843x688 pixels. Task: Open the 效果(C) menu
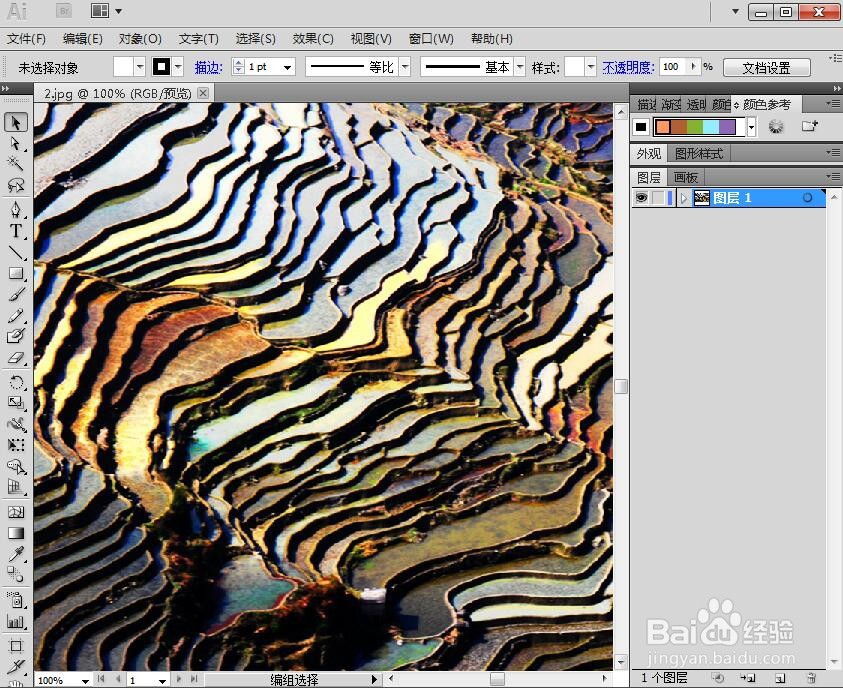click(x=313, y=39)
